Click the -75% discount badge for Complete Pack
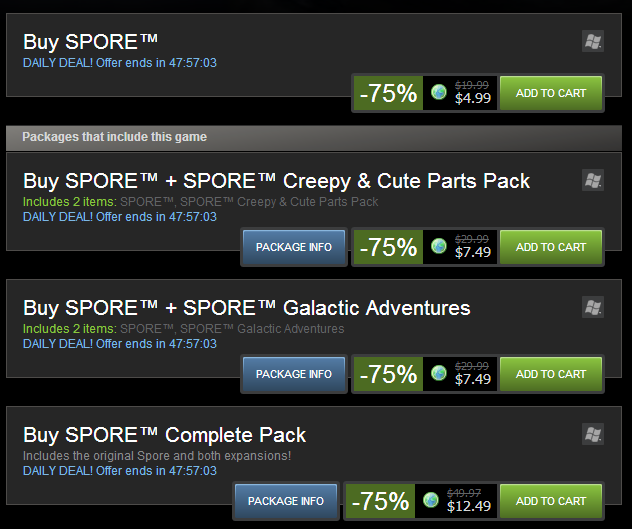The width and height of the screenshot is (632, 529). coord(380,501)
